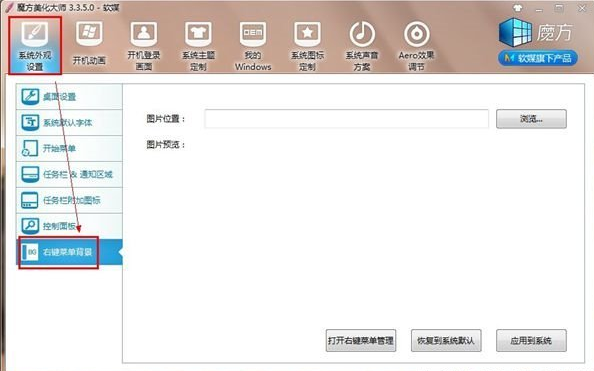Click the 图片预览 label text
This screenshot has height=371, width=594.
pos(166,144)
